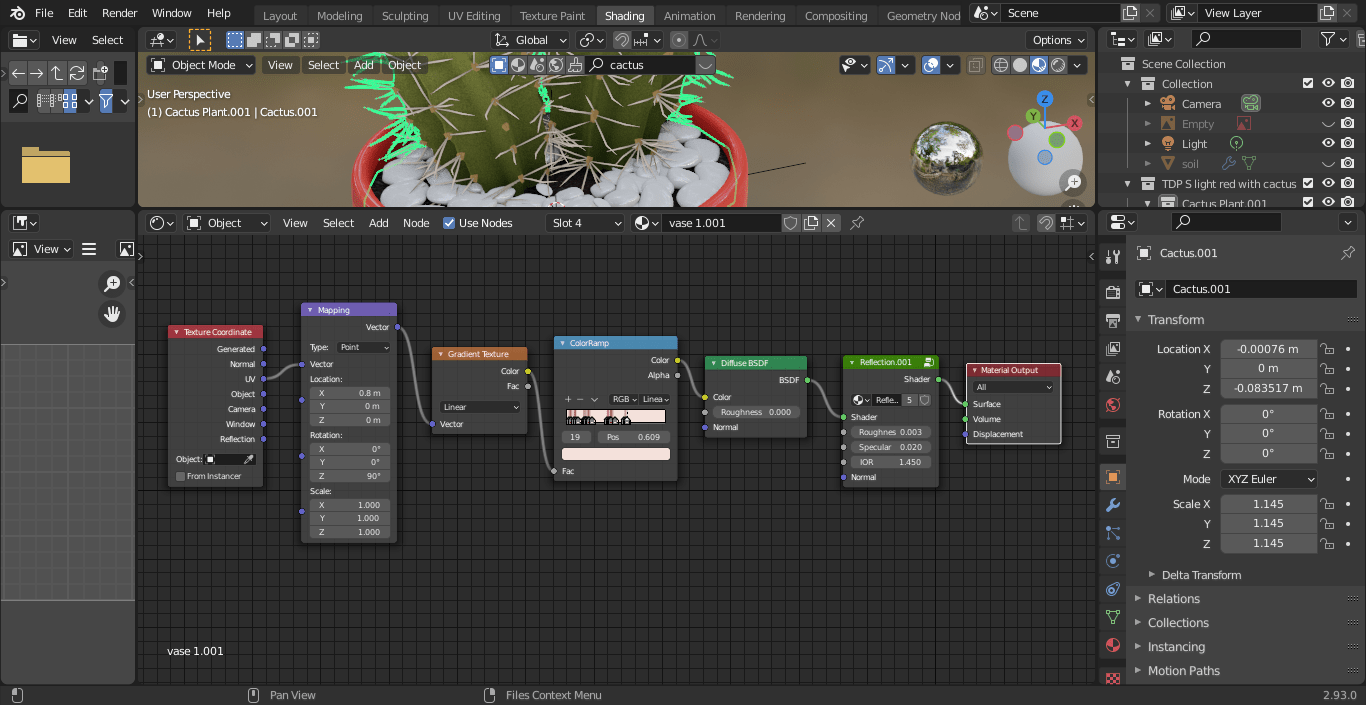The width and height of the screenshot is (1366, 705).
Task: Open the Add menu in shader editor
Action: point(378,223)
